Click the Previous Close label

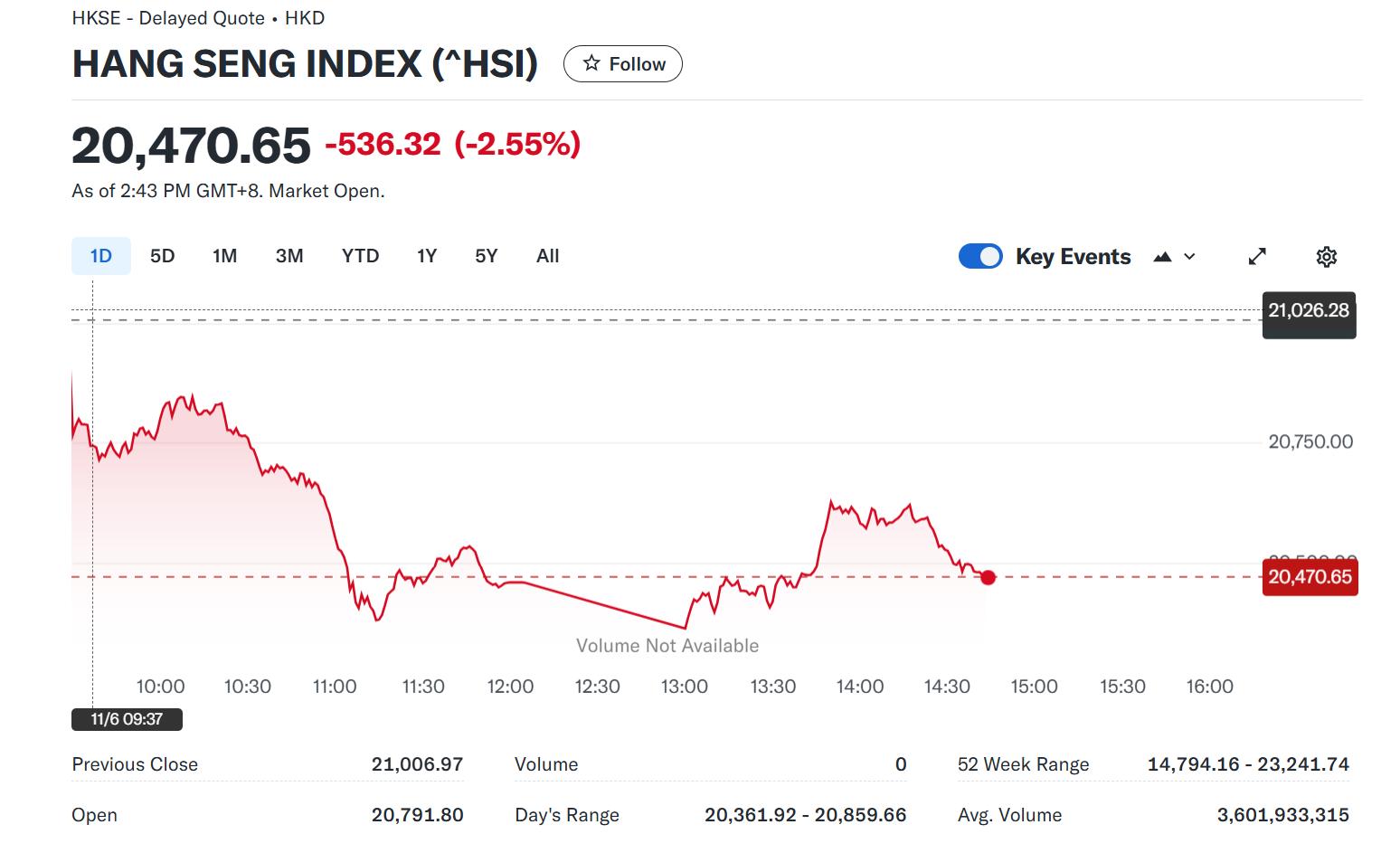click(x=135, y=764)
